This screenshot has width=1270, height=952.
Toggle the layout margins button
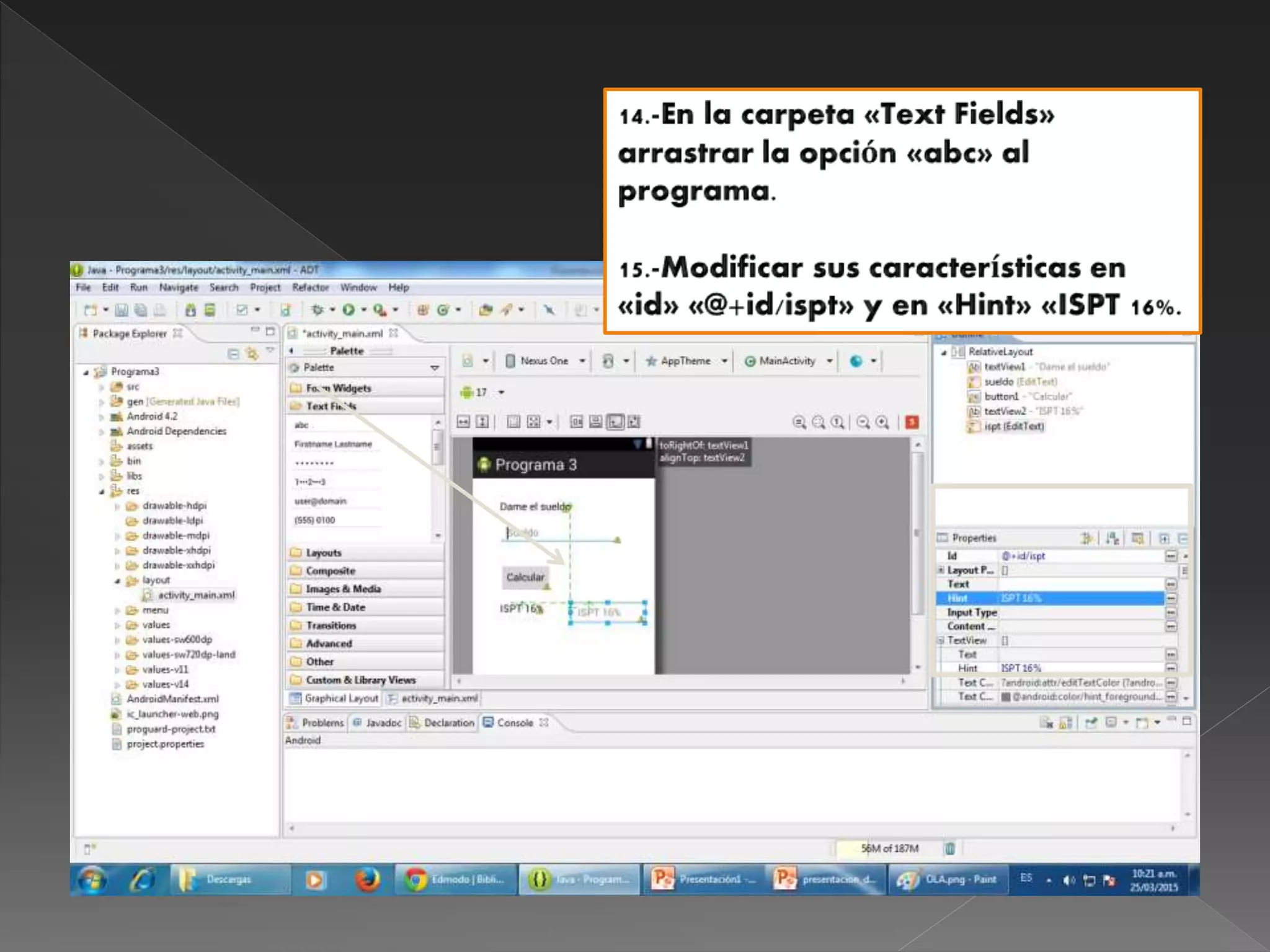tap(513, 422)
